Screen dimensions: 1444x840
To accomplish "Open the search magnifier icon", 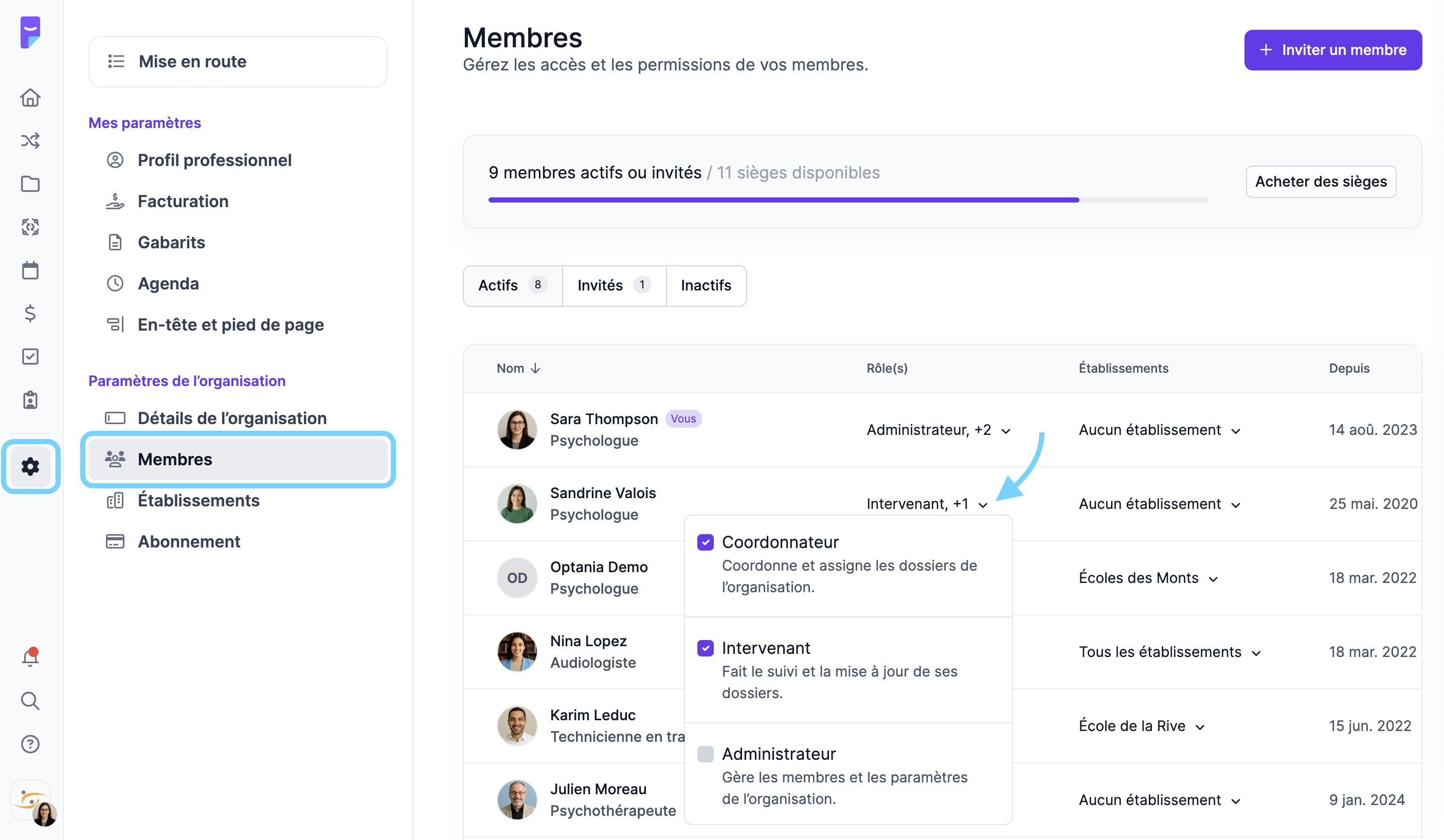I will [30, 701].
